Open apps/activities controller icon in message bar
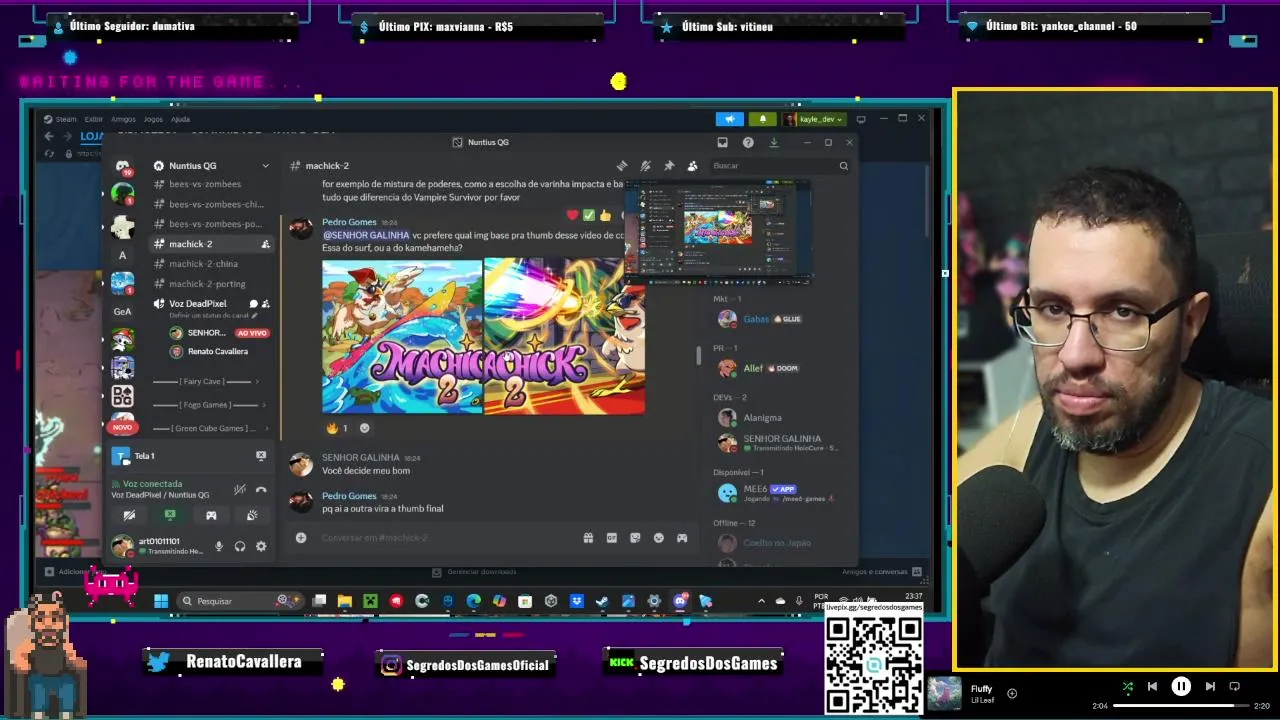Viewport: 1280px width, 720px height. pyautogui.click(x=682, y=538)
